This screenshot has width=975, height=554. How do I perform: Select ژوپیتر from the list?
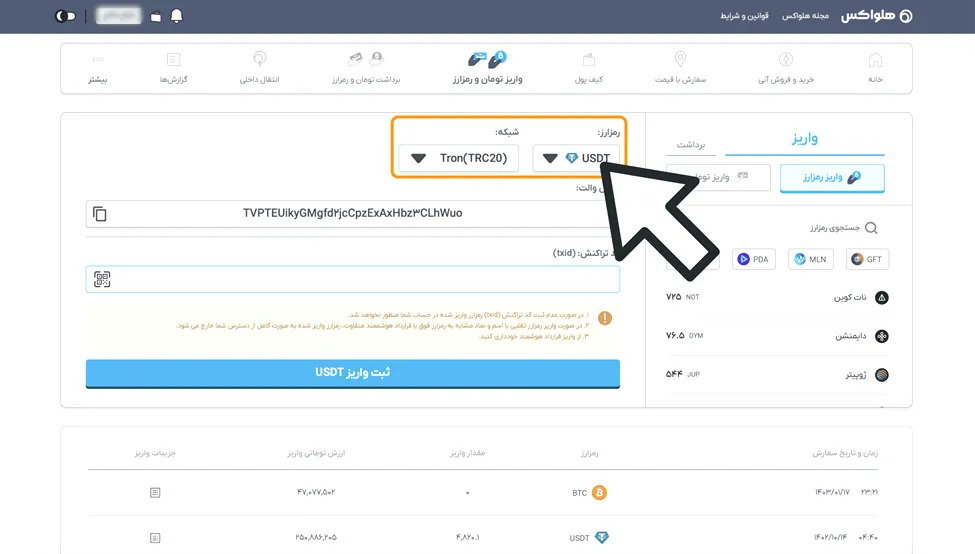pyautogui.click(x=777, y=375)
